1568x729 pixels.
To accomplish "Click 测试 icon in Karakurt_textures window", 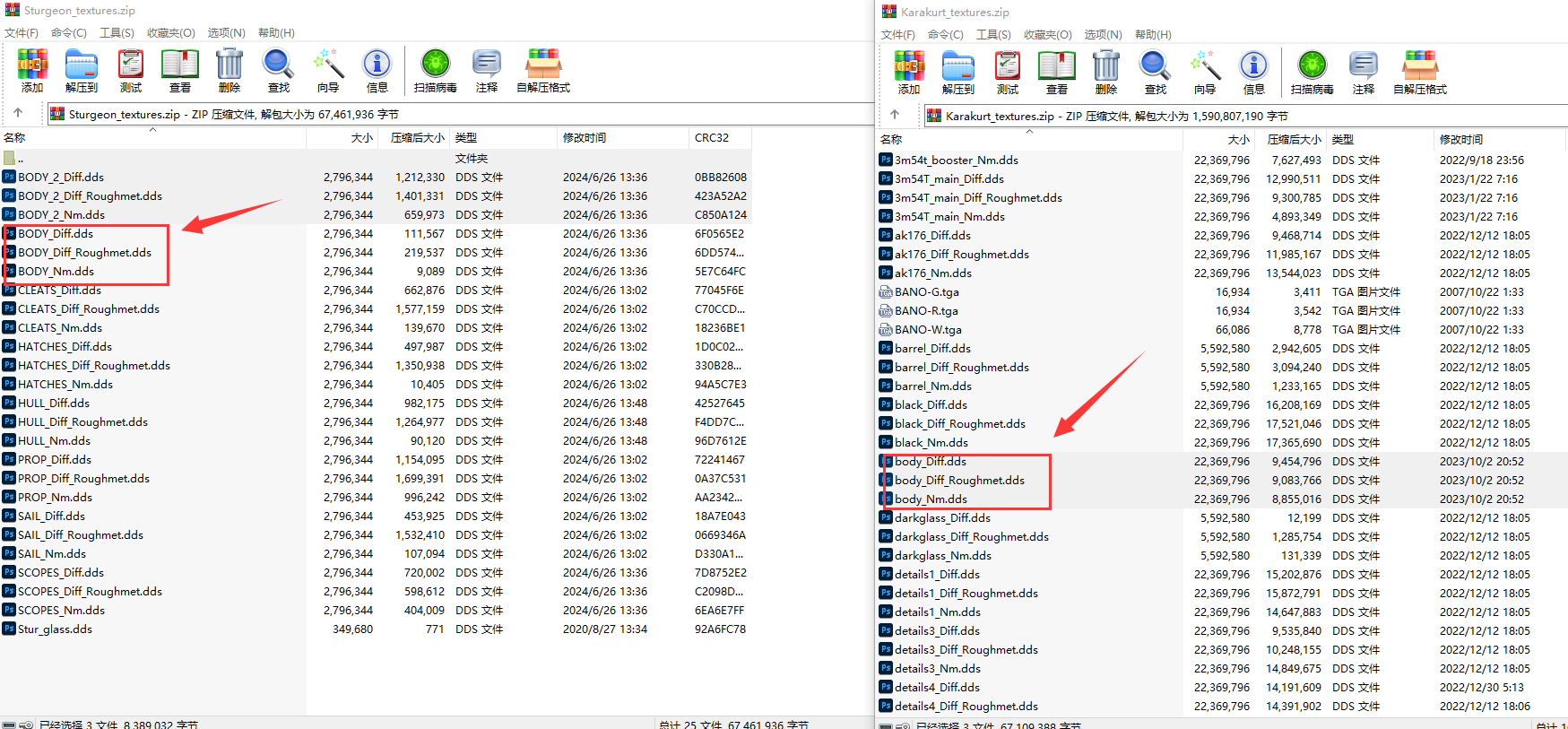I will [x=1008, y=73].
